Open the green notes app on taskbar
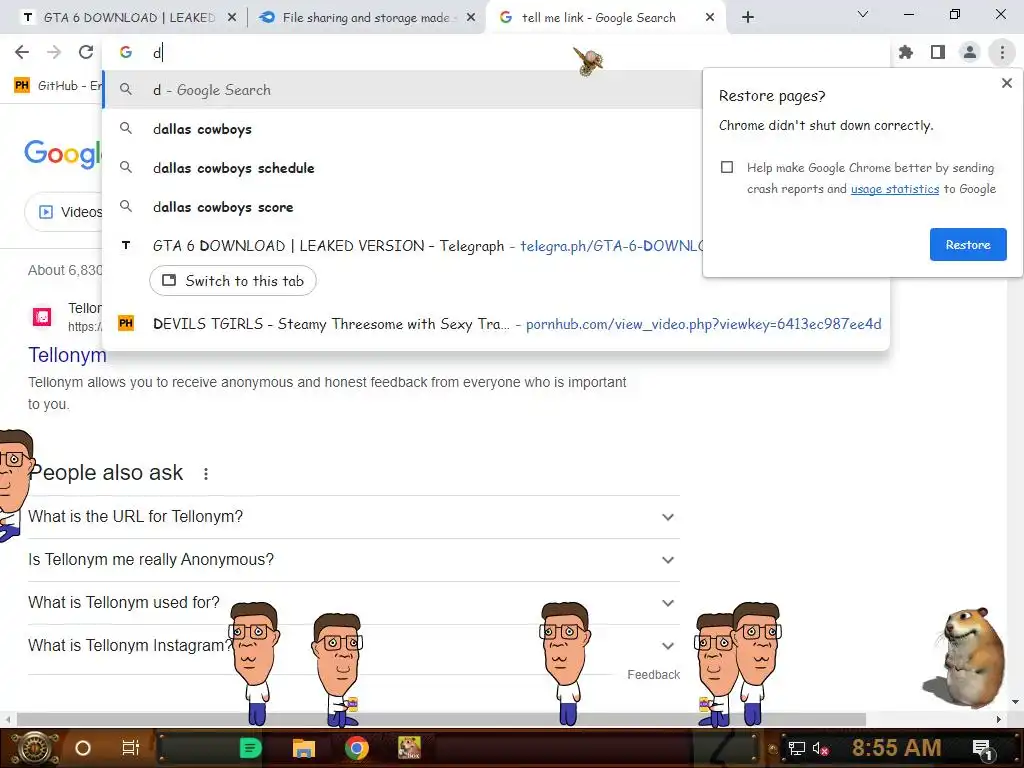Screen dimensions: 1024x768 pos(250,748)
